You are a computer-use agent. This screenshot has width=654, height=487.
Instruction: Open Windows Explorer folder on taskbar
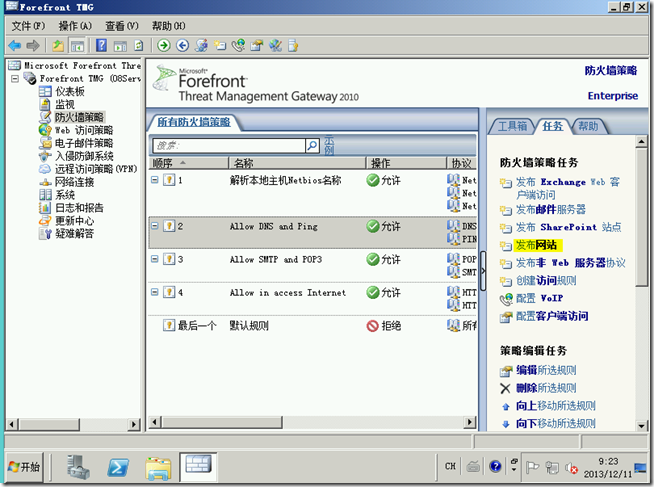tap(158, 468)
